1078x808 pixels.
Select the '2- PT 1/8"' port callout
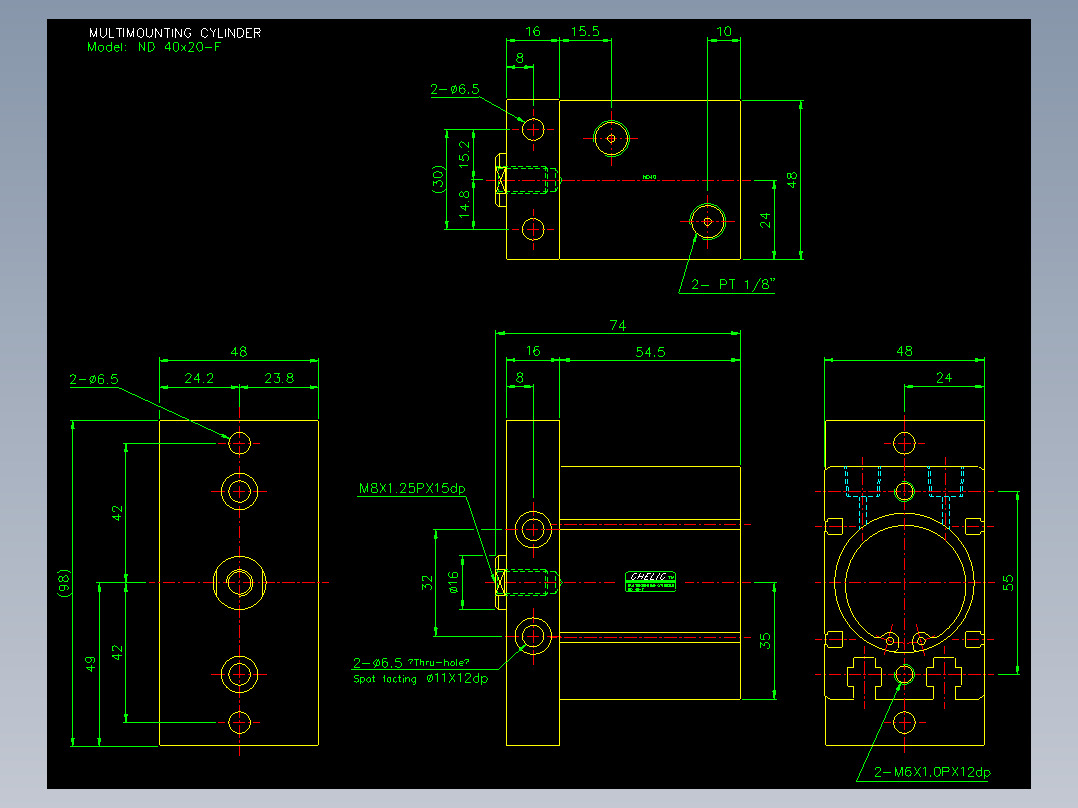pos(733,284)
